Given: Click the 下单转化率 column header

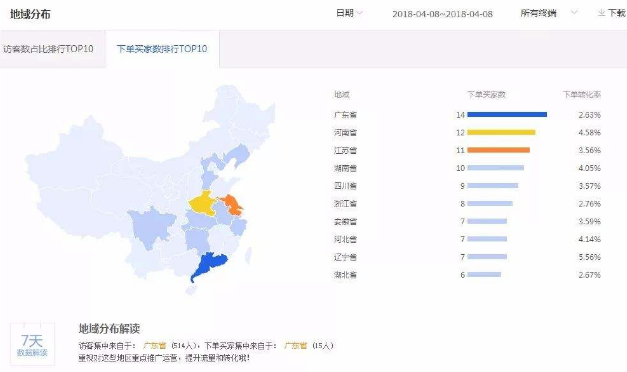Looking at the screenshot, I should click(581, 94).
